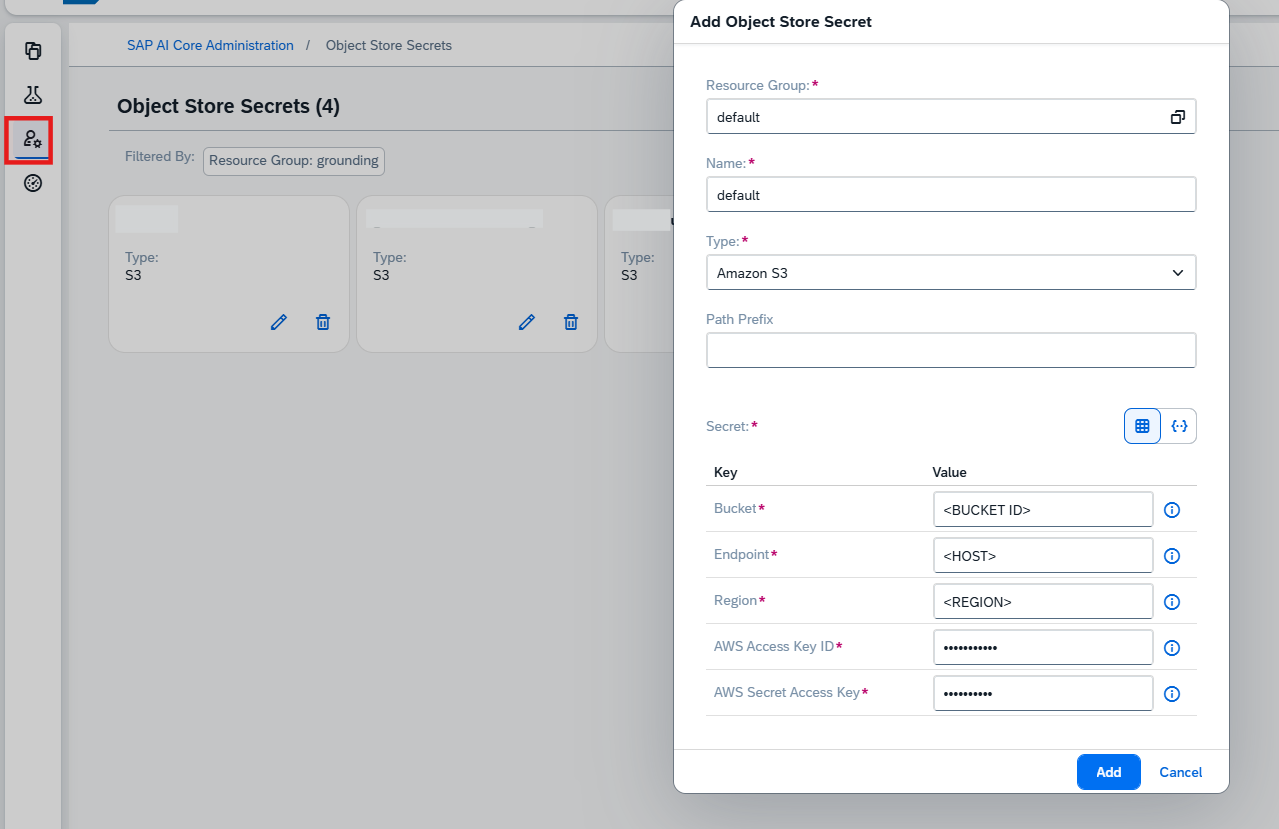Switch Secret editor to table view
The height and width of the screenshot is (829, 1279).
click(x=1142, y=426)
